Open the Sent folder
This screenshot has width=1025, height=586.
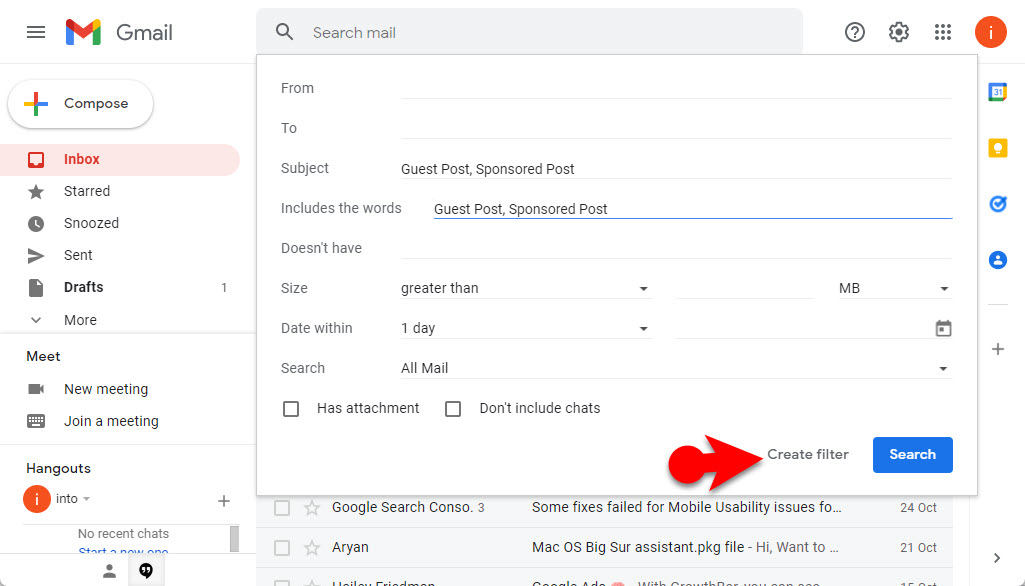[x=120, y=255]
